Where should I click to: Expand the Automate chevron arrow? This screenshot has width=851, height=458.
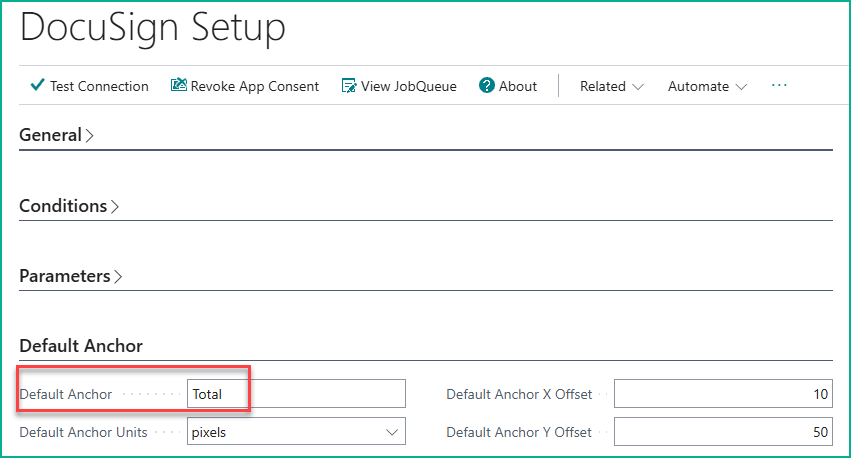tap(741, 87)
